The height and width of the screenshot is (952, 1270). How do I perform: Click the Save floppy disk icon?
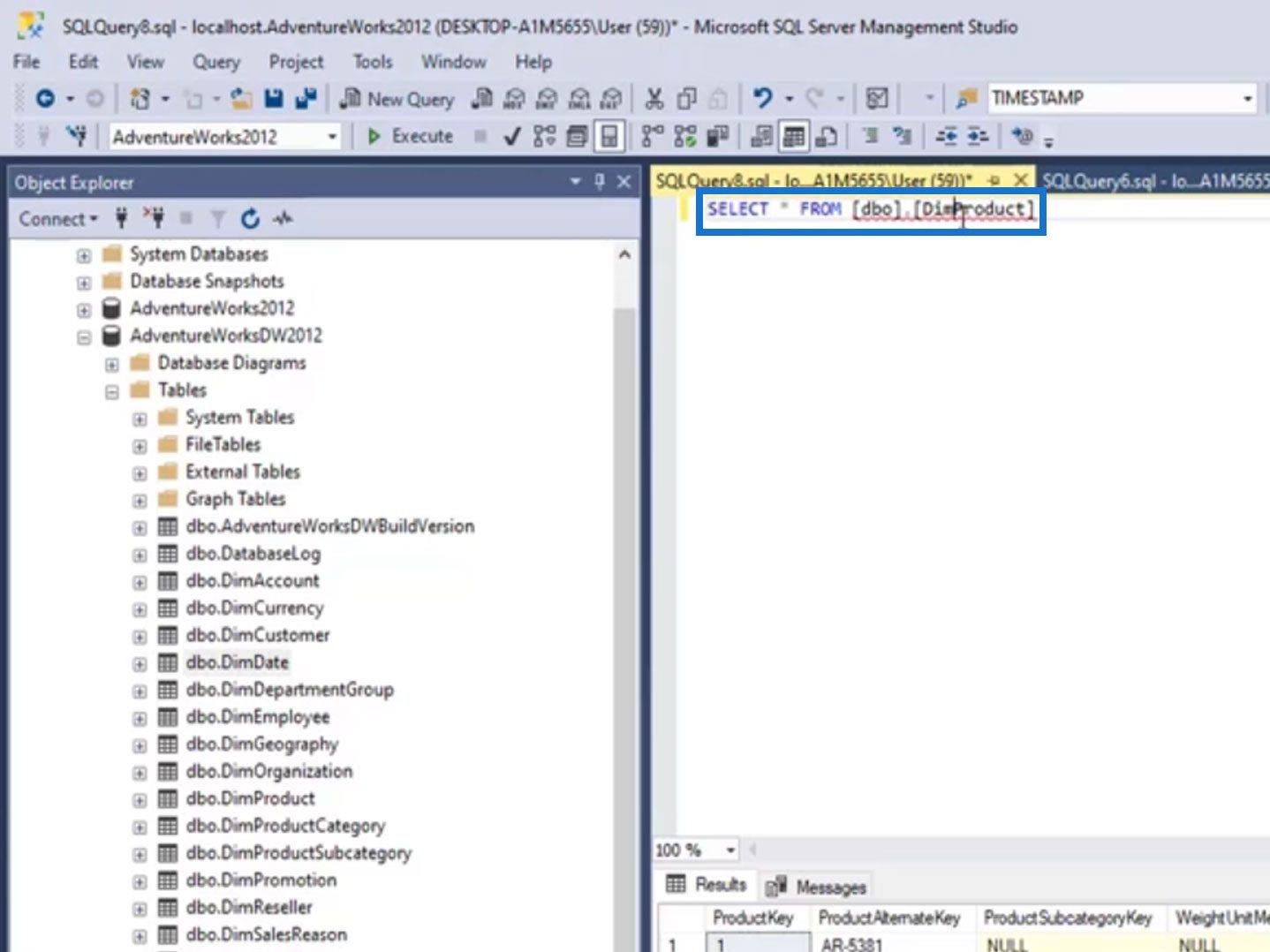[274, 99]
